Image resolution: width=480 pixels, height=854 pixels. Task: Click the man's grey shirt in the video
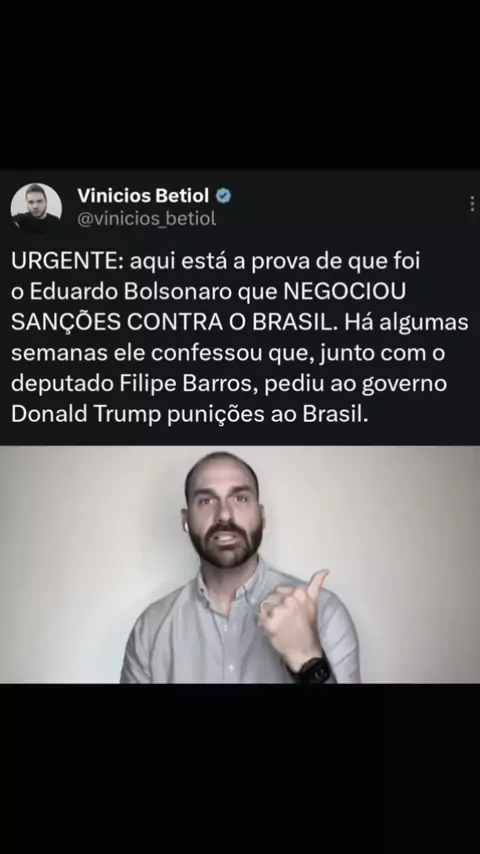[218, 637]
